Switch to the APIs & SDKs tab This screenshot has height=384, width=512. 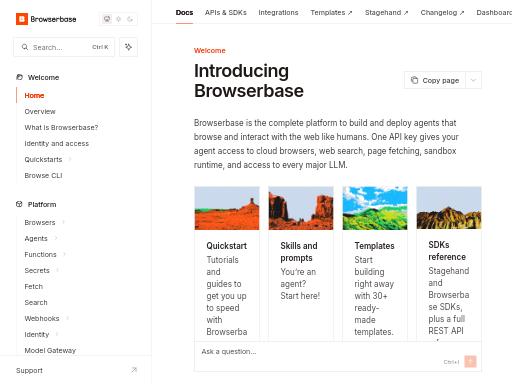[226, 13]
